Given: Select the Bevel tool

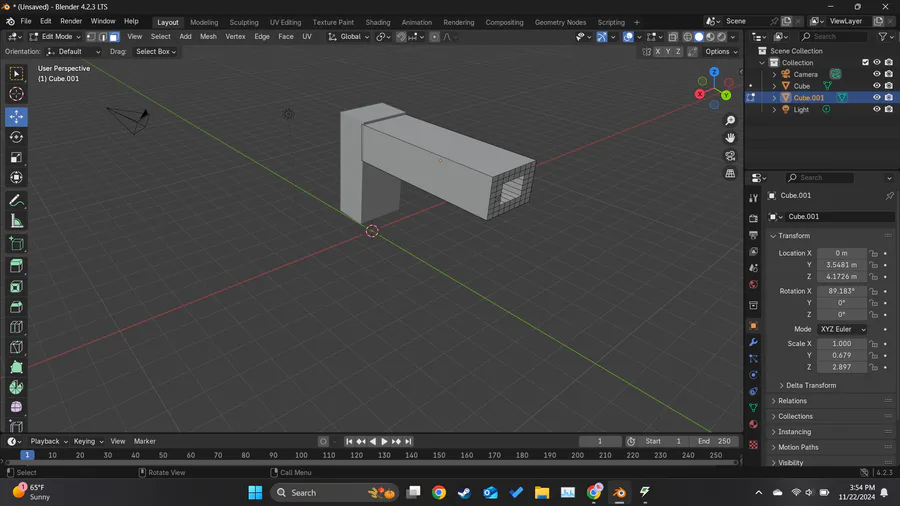Looking at the screenshot, I should click(16, 307).
